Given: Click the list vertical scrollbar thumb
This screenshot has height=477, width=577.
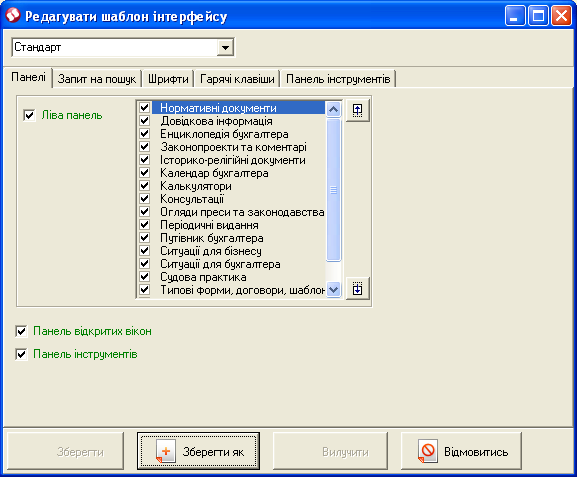Looking at the screenshot, I should coord(333,190).
